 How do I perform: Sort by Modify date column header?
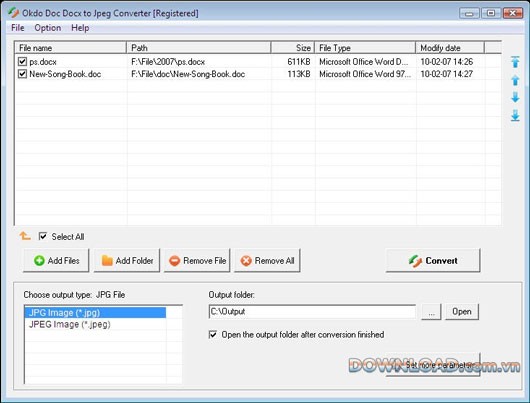tap(450, 48)
